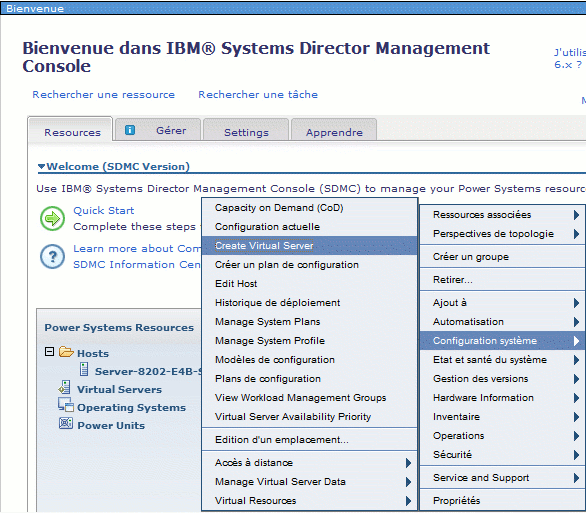Open Inventaire submenu
Screen dimensions: 586x513
tap(502, 417)
